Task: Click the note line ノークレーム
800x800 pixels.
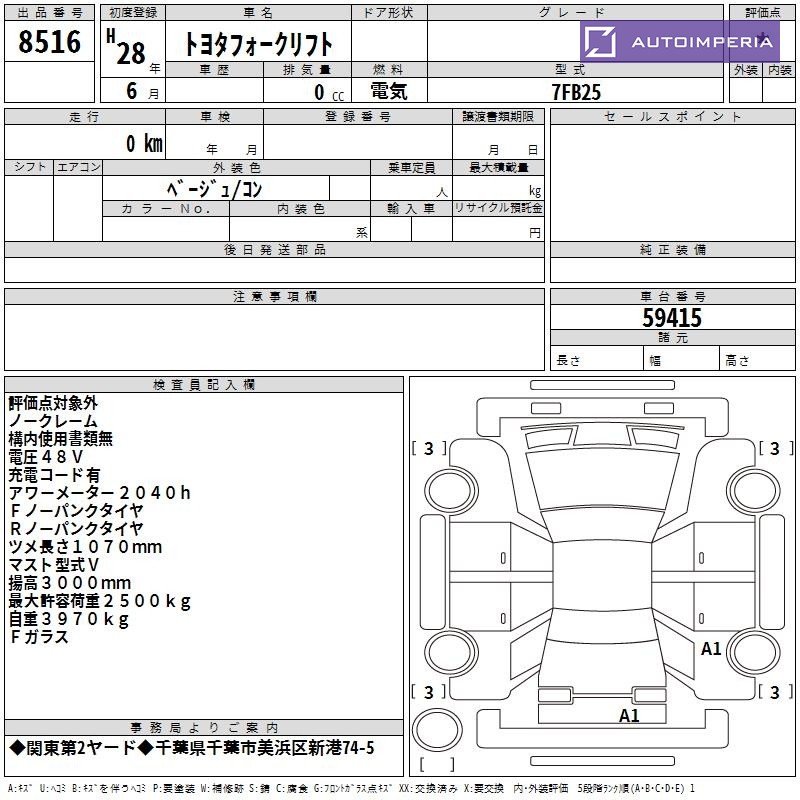Action: point(53,421)
